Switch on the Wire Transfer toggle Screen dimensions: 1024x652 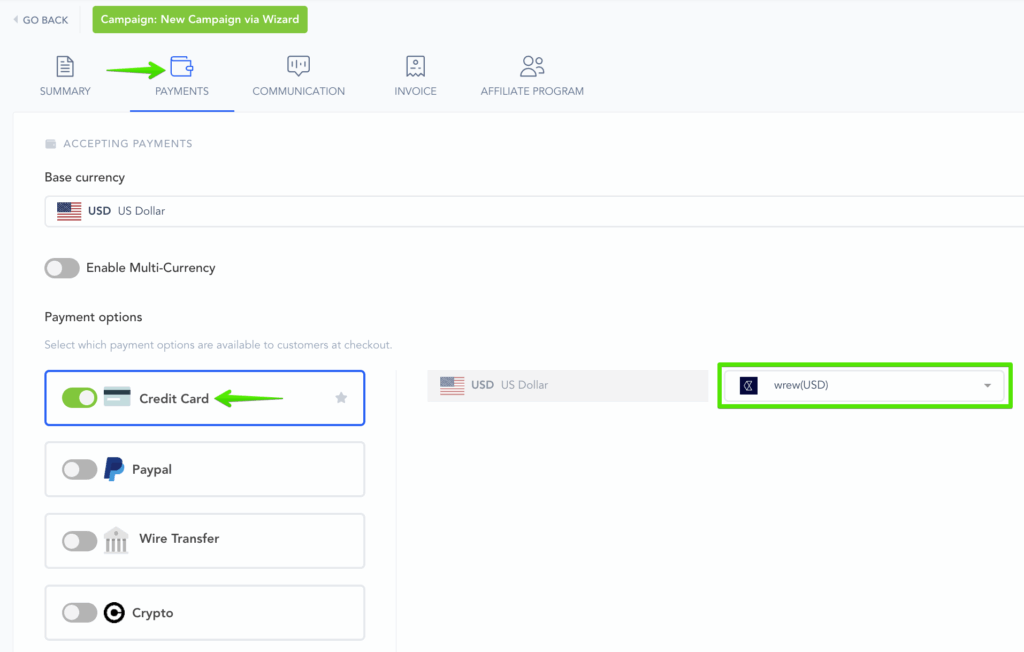coord(79,540)
